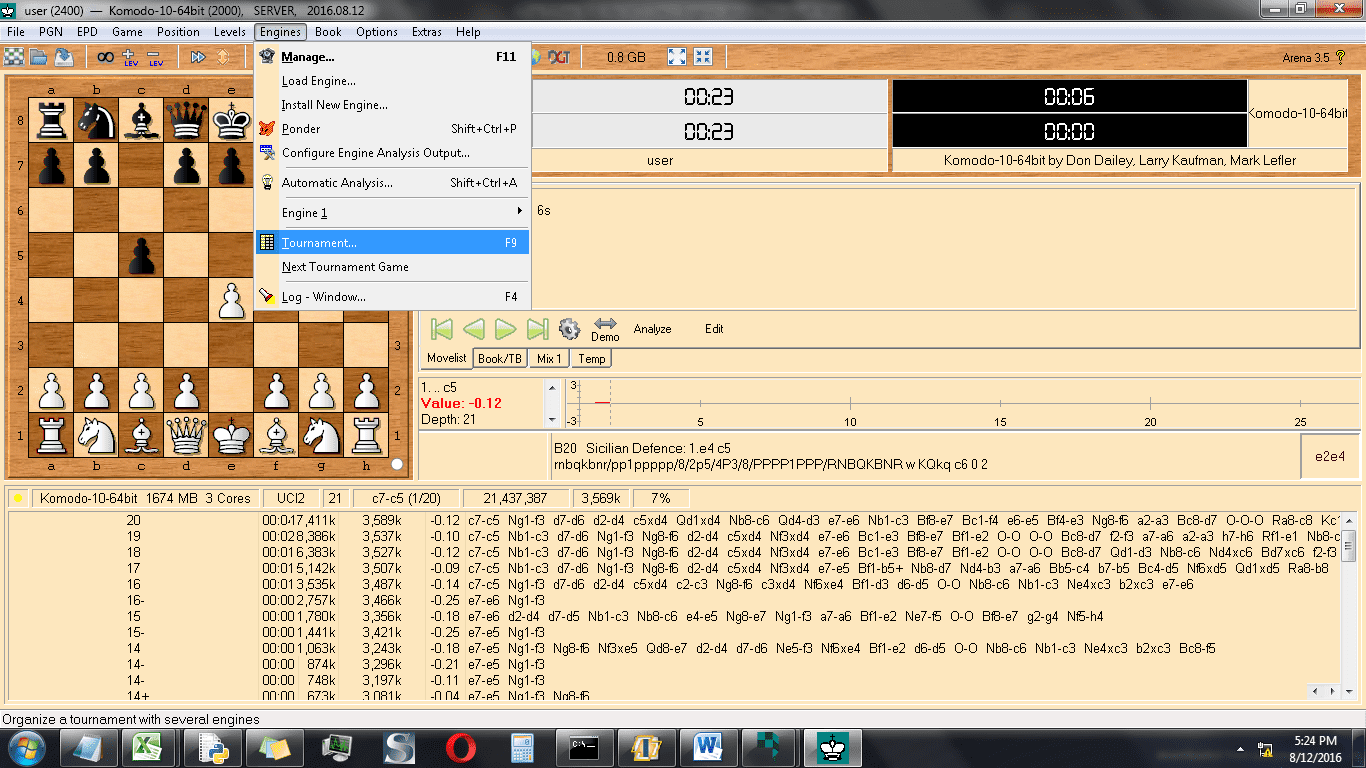Jump to the first move with the start arrow
The width and height of the screenshot is (1366, 768).
(x=441, y=329)
